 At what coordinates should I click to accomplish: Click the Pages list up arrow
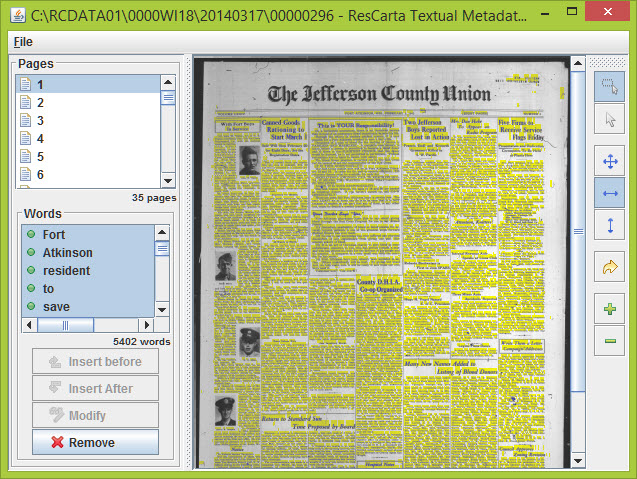pos(168,82)
